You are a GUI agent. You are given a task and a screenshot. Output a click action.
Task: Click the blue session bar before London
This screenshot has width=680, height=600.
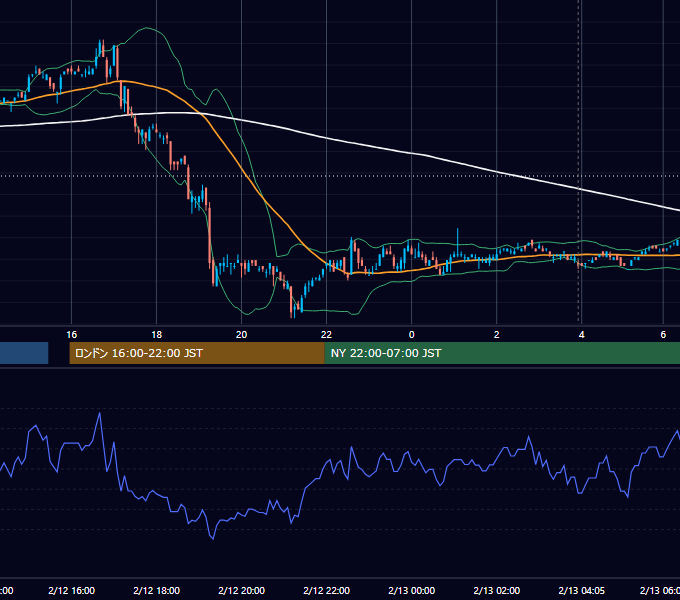24,353
